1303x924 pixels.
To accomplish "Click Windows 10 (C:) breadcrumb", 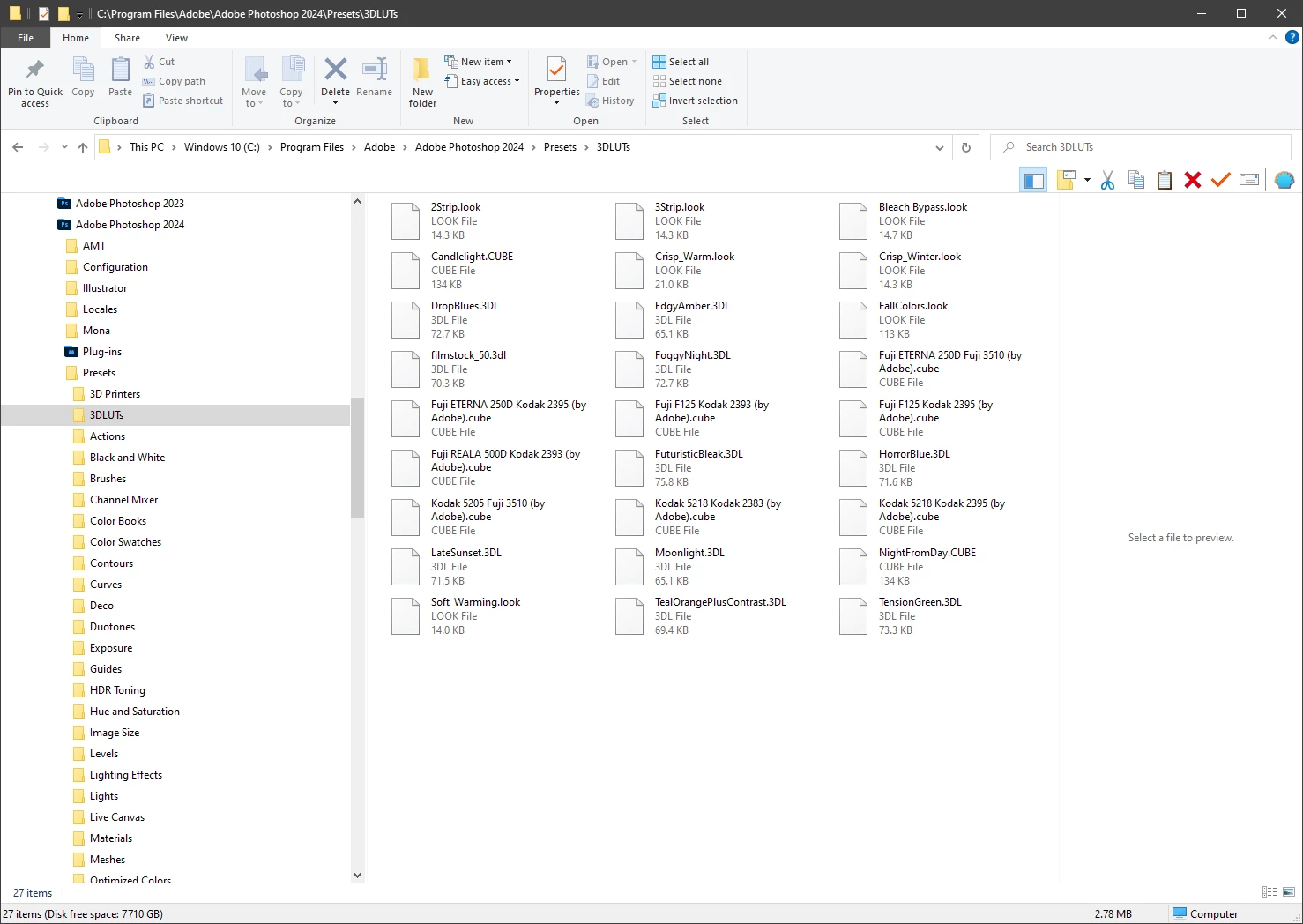I will [222, 147].
